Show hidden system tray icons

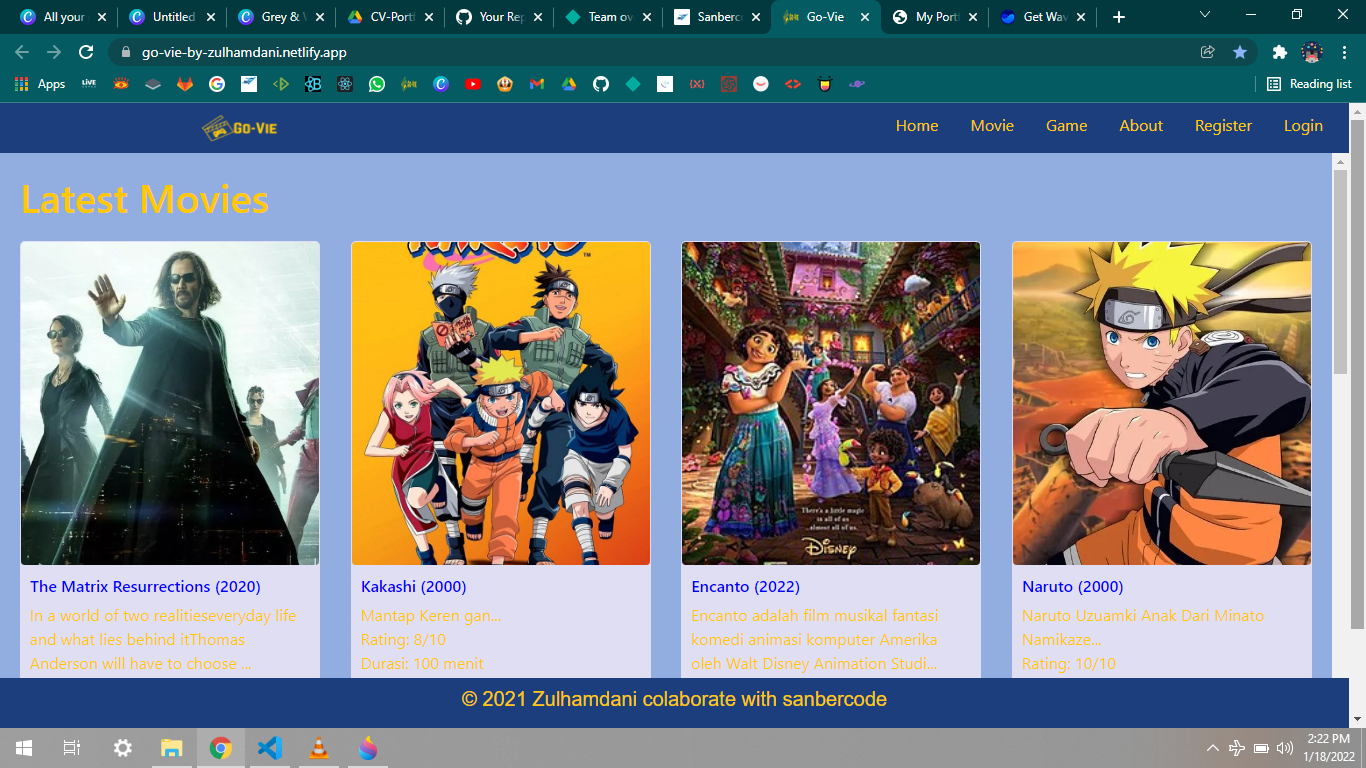pos(1213,748)
